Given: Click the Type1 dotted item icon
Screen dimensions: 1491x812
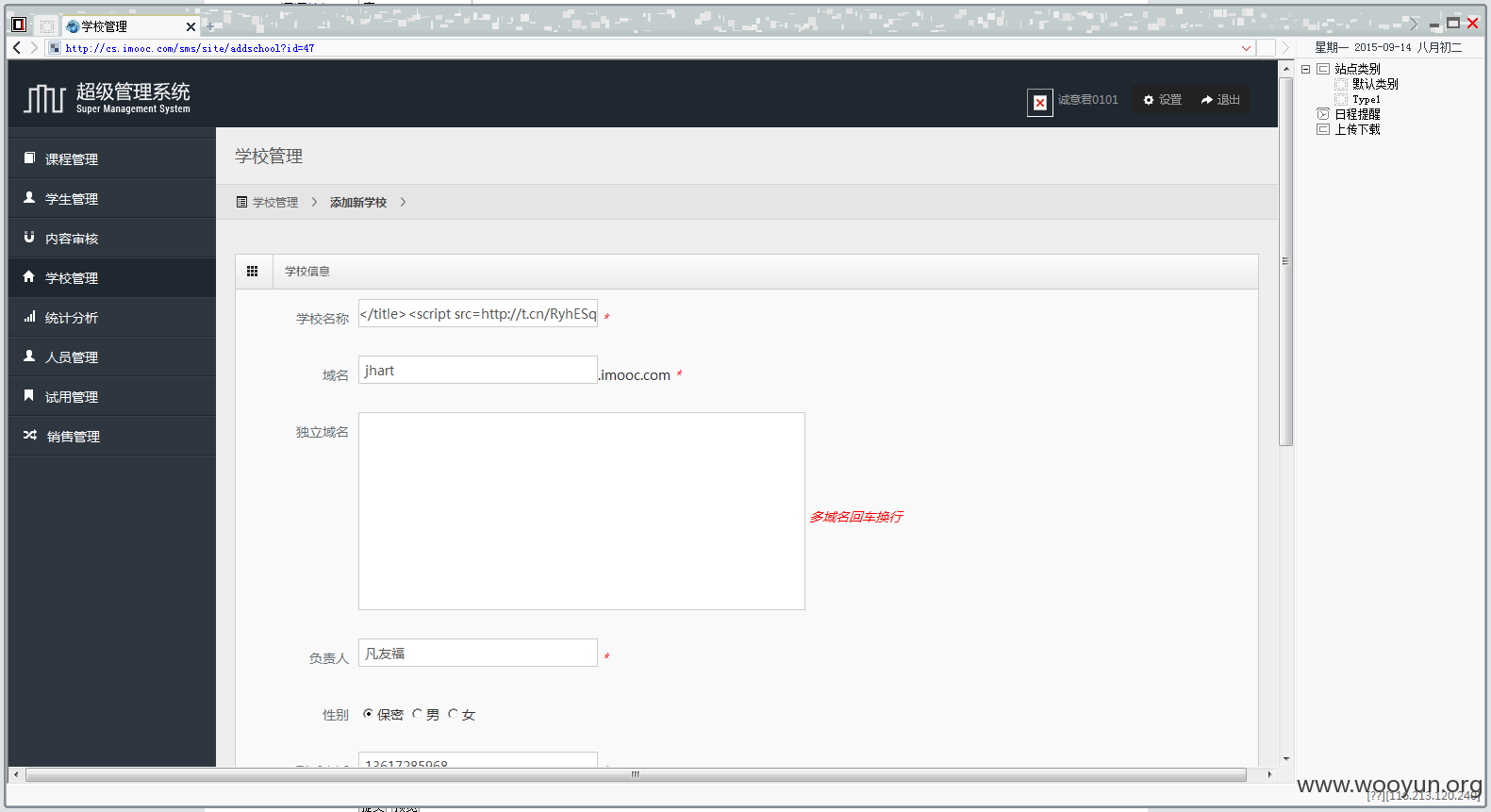Looking at the screenshot, I should (x=1341, y=99).
